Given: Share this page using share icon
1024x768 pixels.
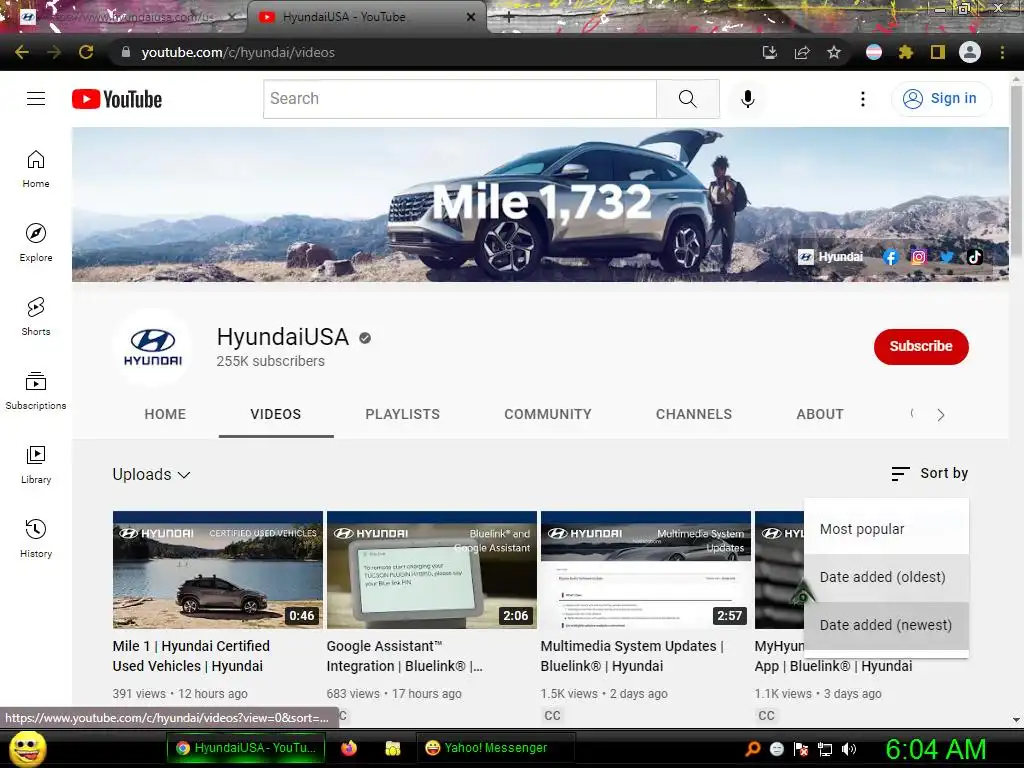Looking at the screenshot, I should [802, 52].
